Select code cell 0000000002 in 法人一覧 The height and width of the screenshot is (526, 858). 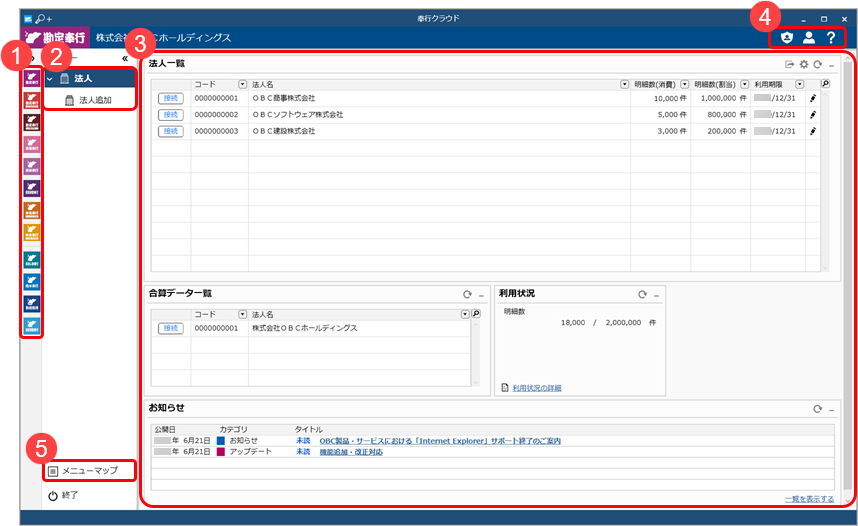coord(219,115)
